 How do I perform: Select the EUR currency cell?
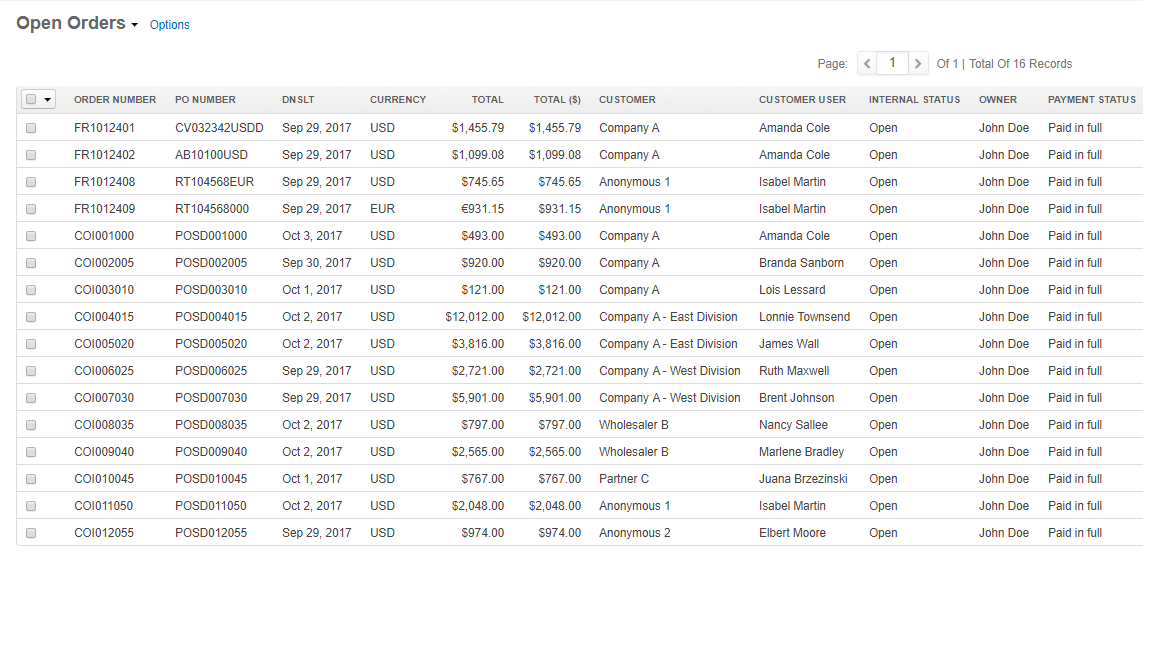tap(382, 209)
